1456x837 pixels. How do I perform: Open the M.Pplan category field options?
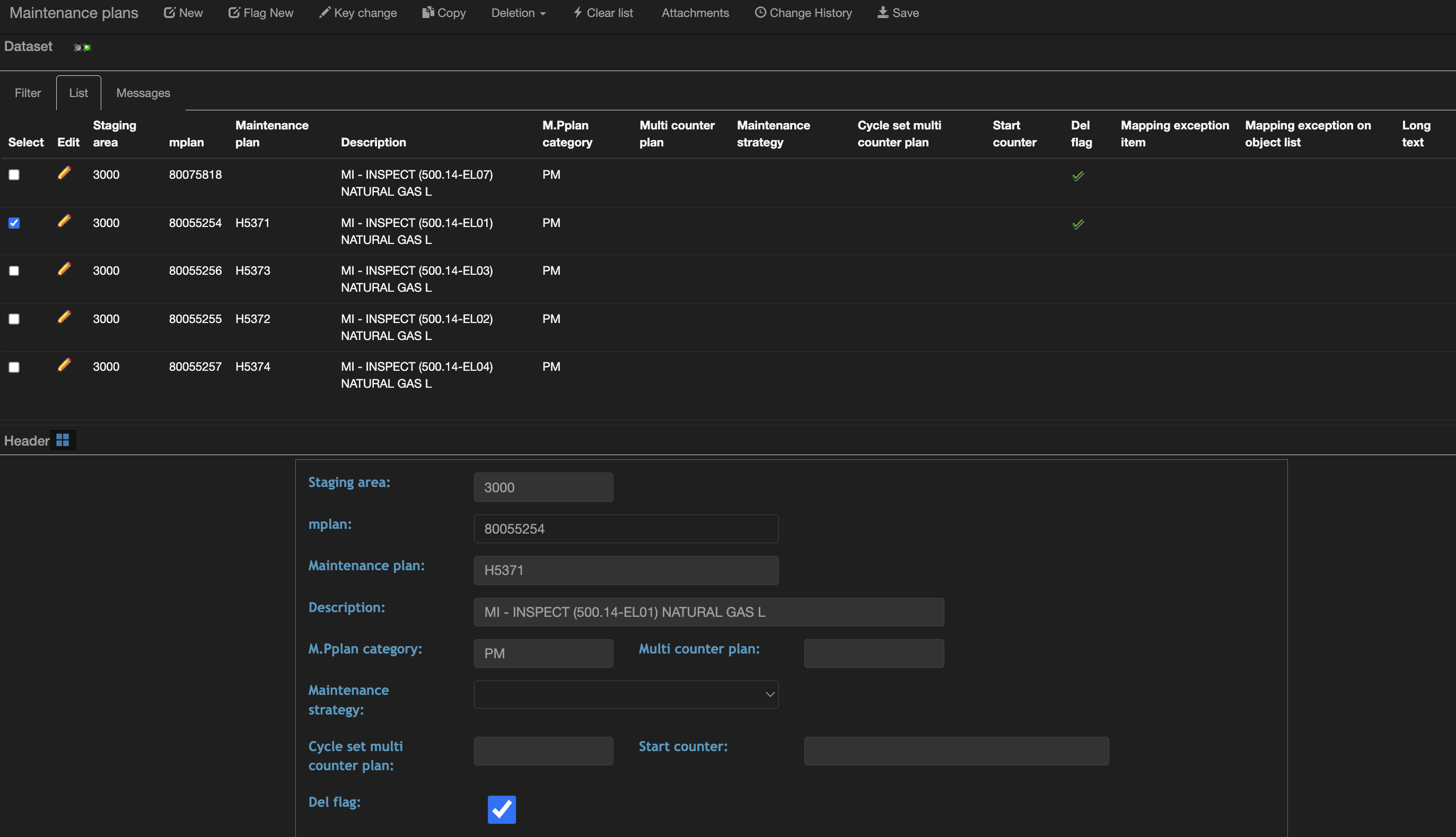(543, 653)
